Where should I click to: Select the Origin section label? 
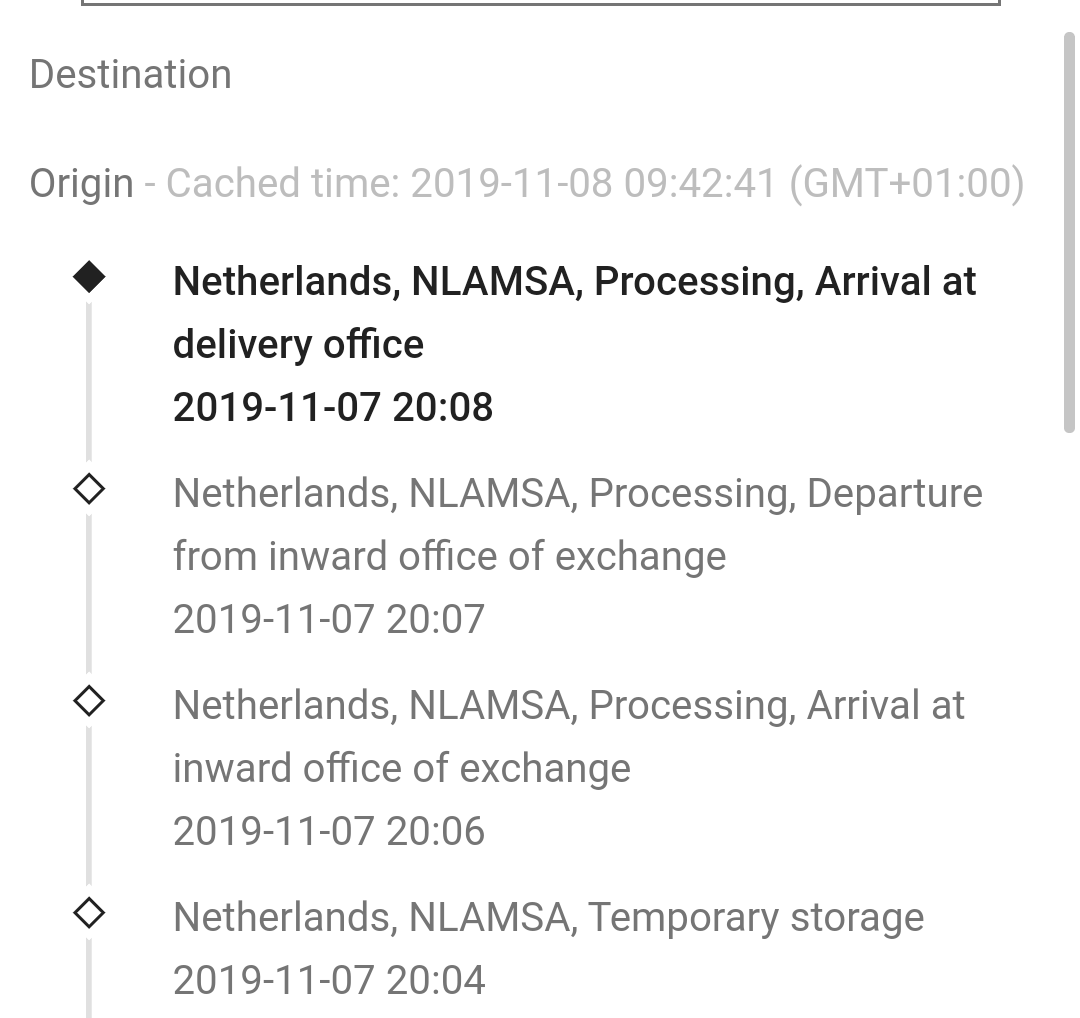(x=81, y=183)
